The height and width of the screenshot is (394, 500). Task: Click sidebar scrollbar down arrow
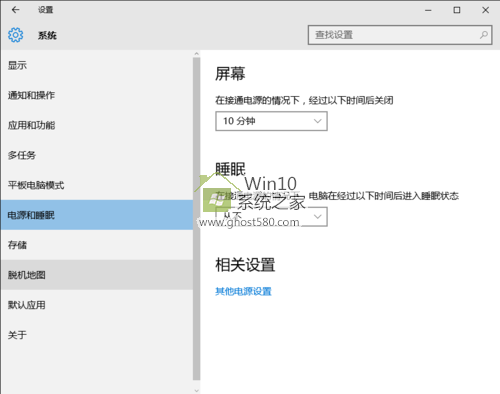pos(196,390)
